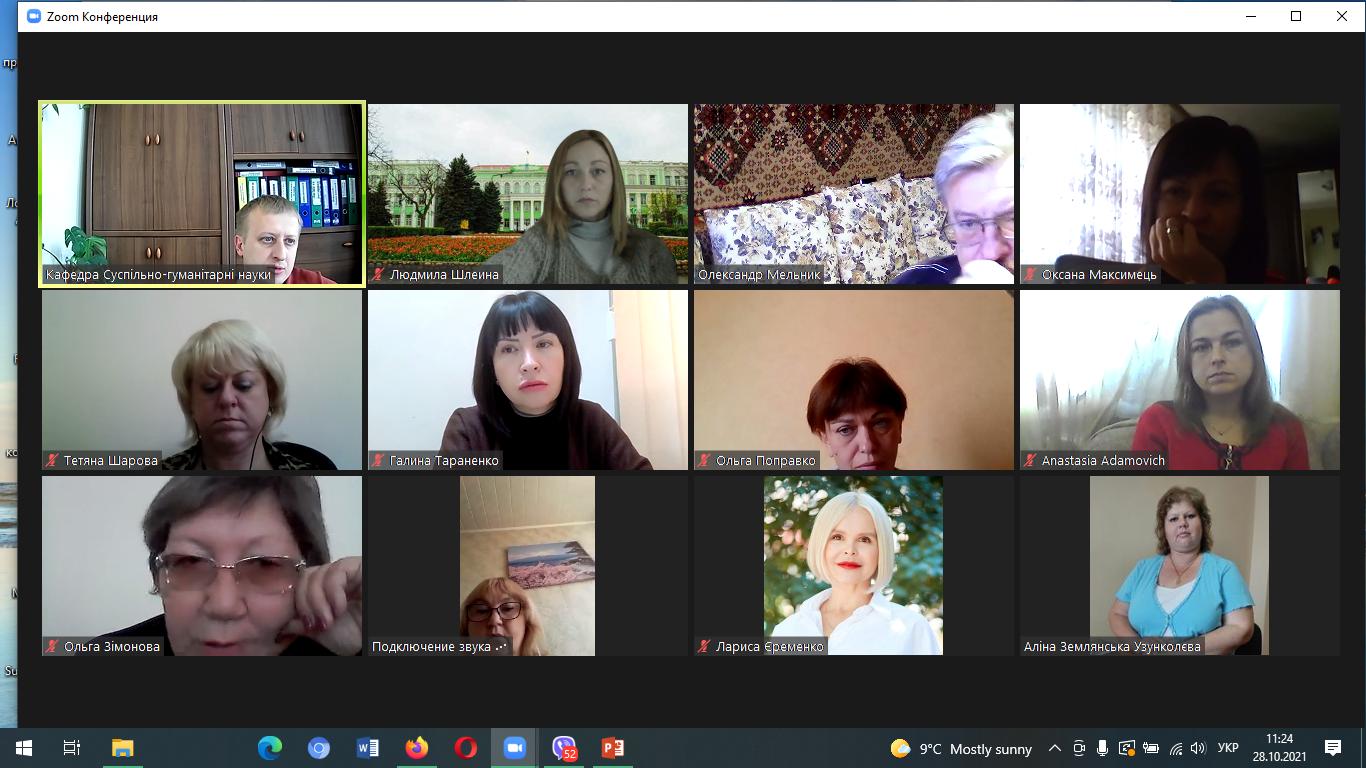The image size is (1366, 768).
Task: Open the Wi-Fi network tray icon
Action: 1176,748
